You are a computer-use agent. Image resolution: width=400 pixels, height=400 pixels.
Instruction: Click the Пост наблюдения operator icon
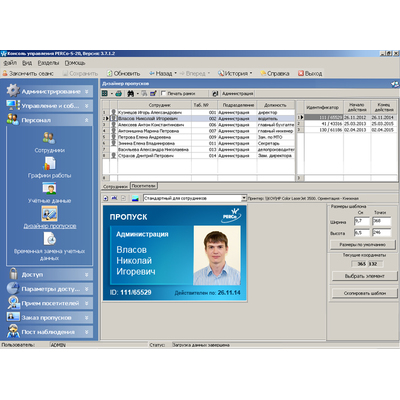tap(13, 331)
